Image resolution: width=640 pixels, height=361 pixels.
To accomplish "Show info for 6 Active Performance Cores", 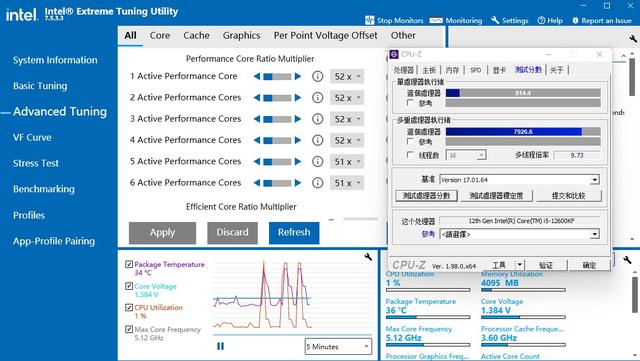I will [x=318, y=183].
